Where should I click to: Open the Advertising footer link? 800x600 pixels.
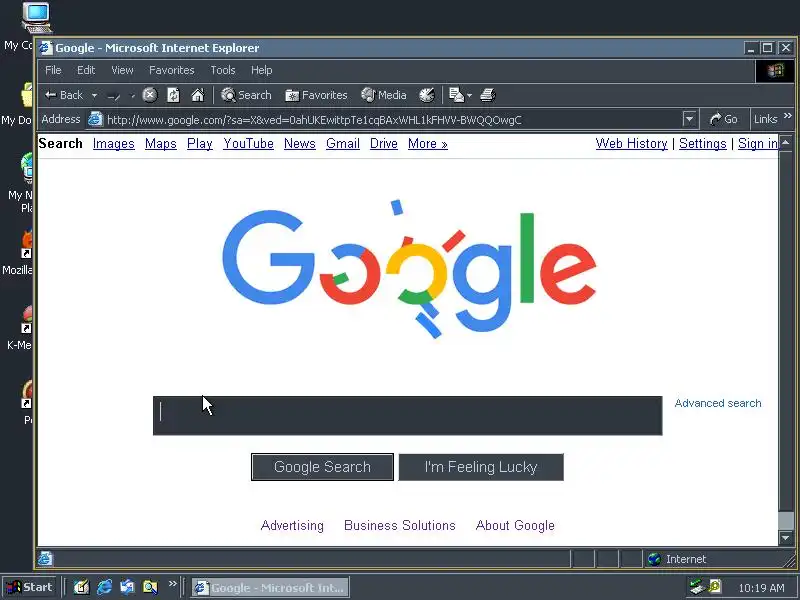pos(292,526)
